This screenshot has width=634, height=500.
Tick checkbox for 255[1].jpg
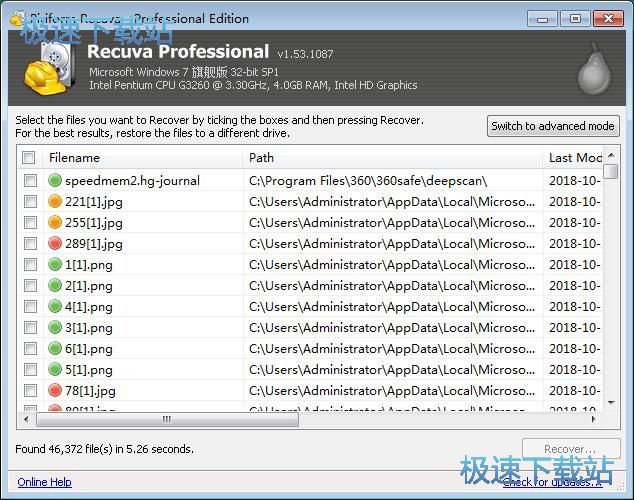[30, 222]
